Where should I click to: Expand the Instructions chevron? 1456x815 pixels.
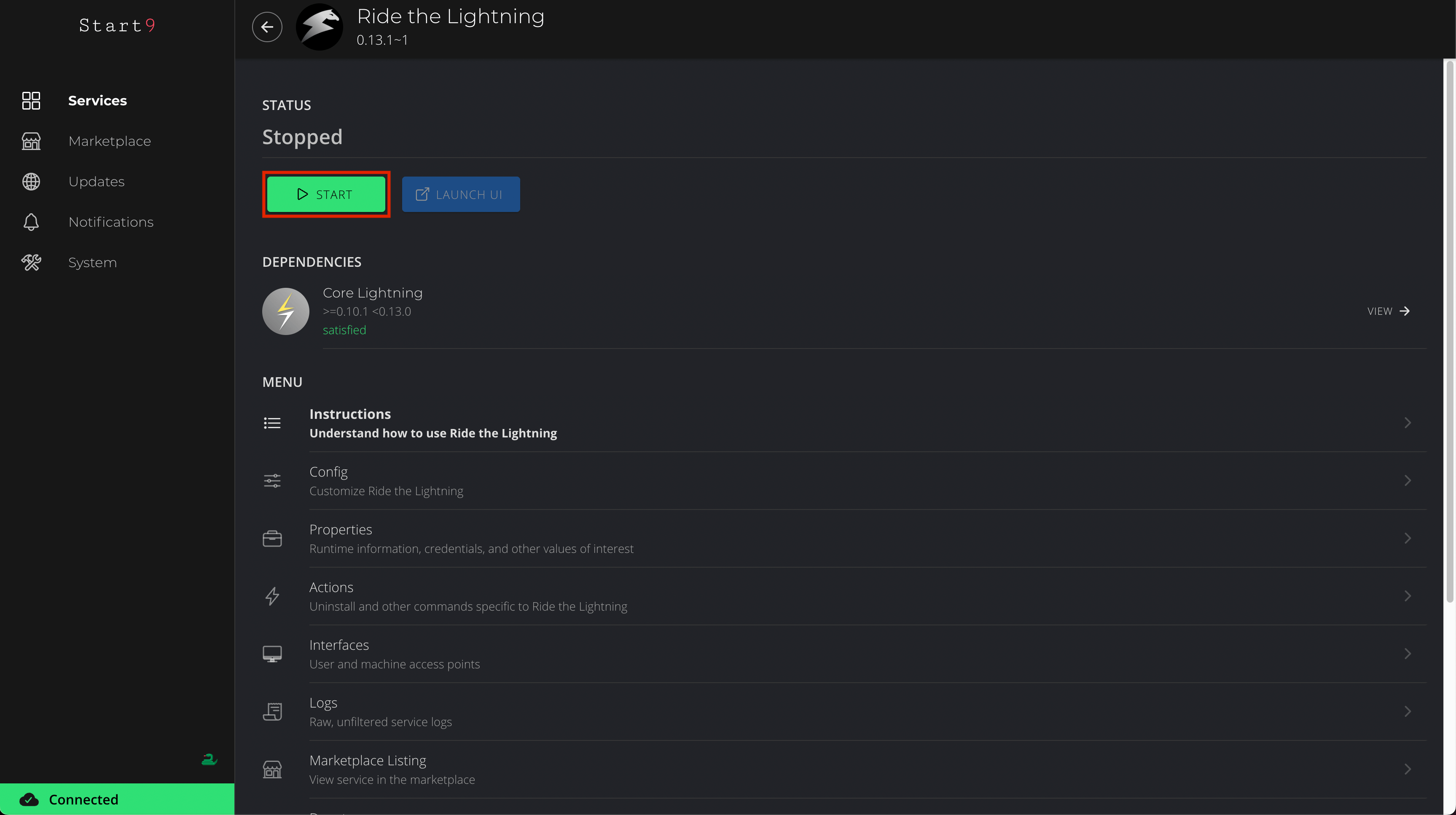click(1408, 423)
